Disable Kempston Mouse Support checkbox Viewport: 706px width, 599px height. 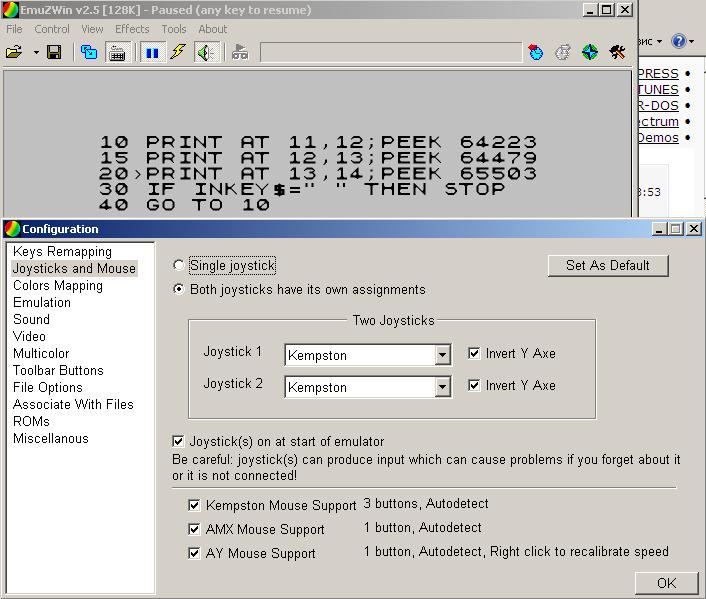click(x=195, y=506)
